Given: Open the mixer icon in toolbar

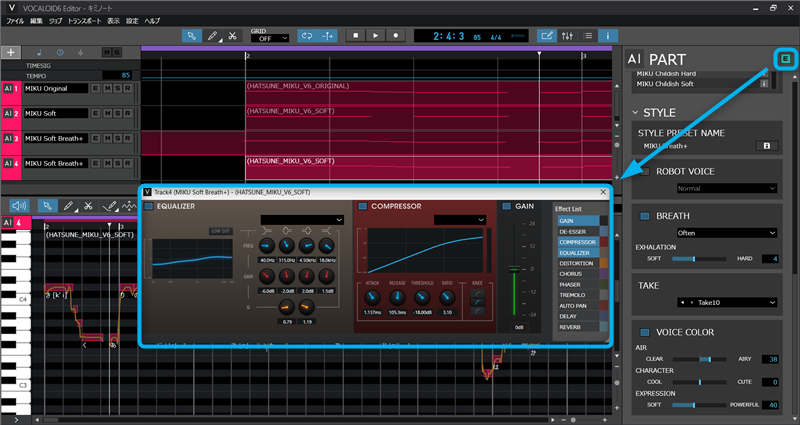Looking at the screenshot, I should coord(567,36).
